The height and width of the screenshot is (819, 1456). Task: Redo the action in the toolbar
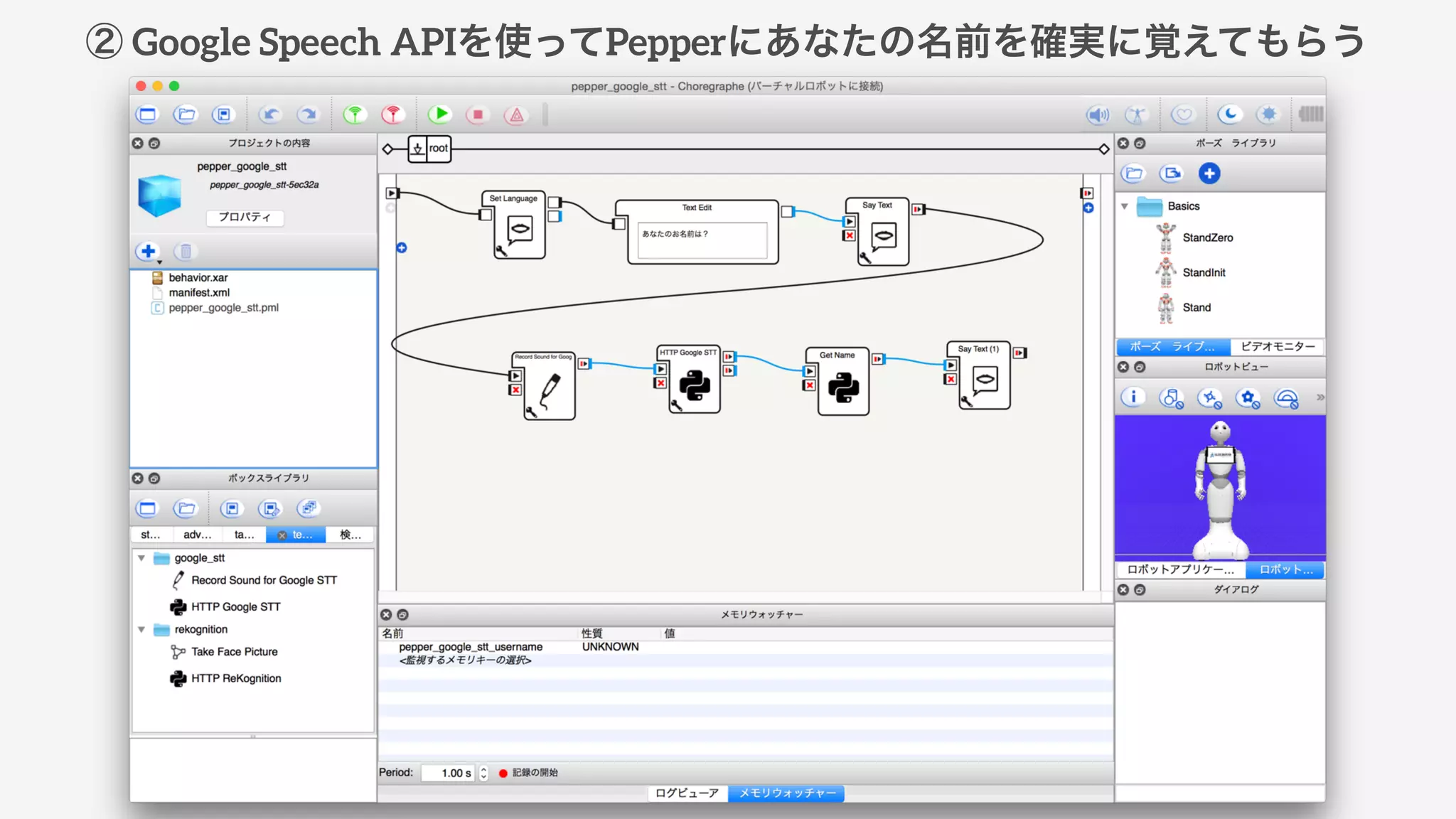coord(308,114)
